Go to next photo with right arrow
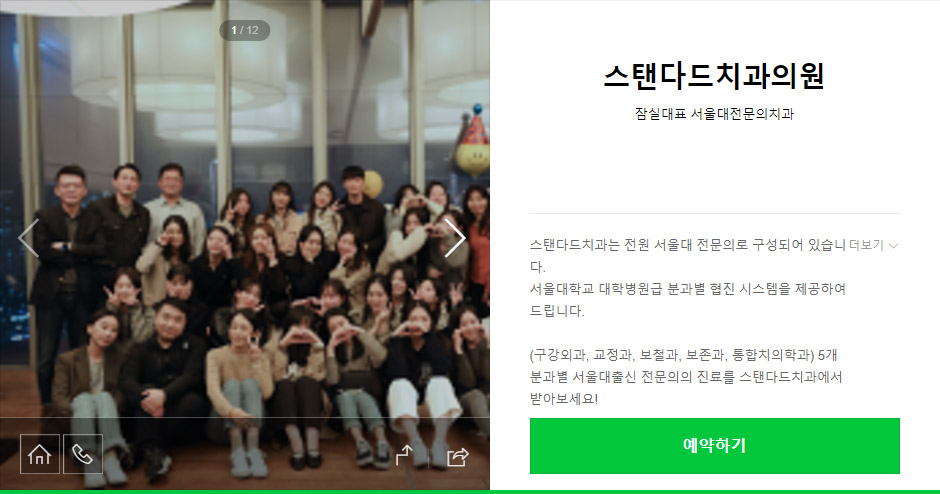This screenshot has height=494, width=940. [x=454, y=238]
